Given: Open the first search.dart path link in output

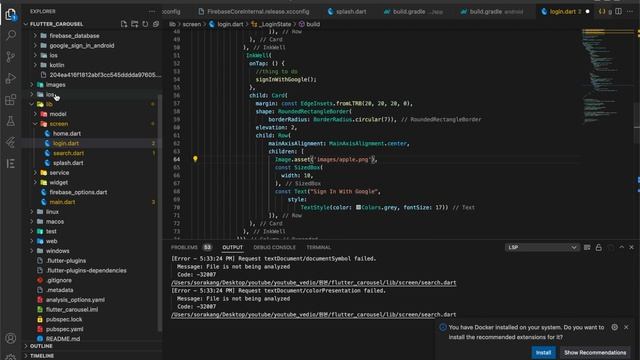Looking at the screenshot, I should [313, 282].
